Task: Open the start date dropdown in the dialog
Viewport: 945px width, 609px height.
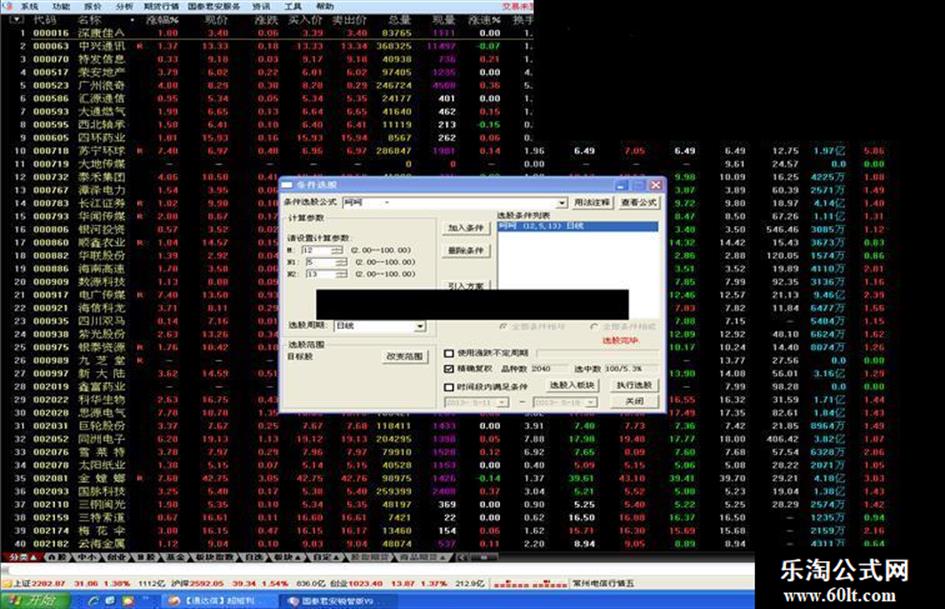Action: click(x=502, y=402)
